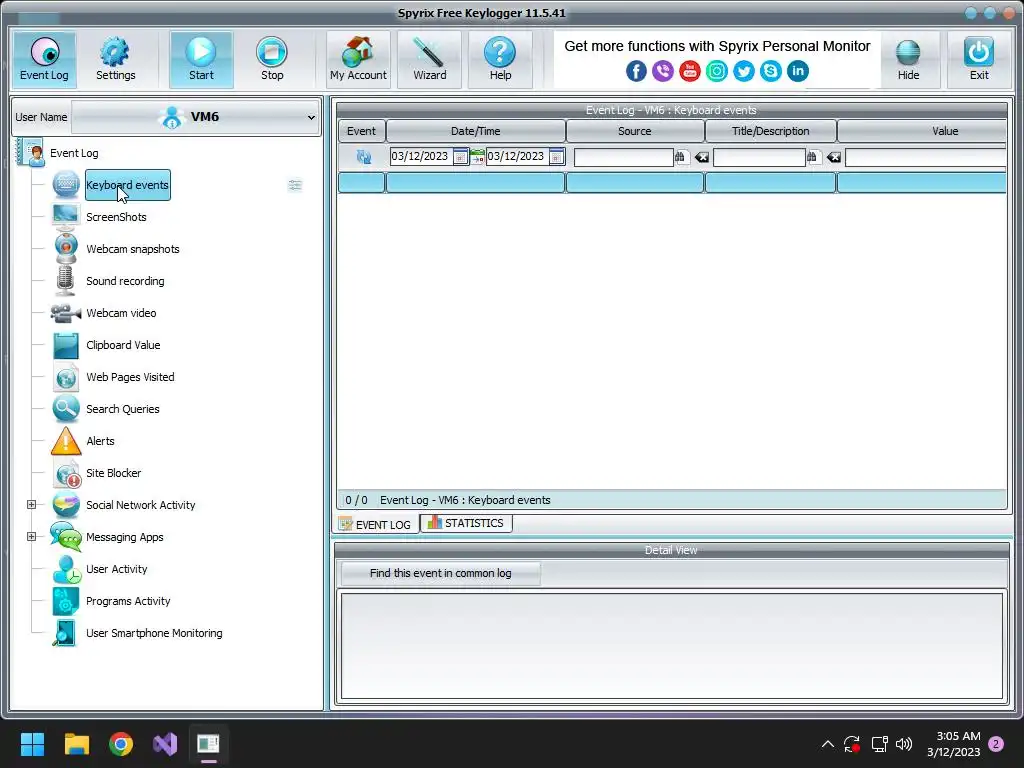Viewport: 1024px width, 768px height.
Task: Open File Explorer from the taskbar
Action: coord(76,744)
